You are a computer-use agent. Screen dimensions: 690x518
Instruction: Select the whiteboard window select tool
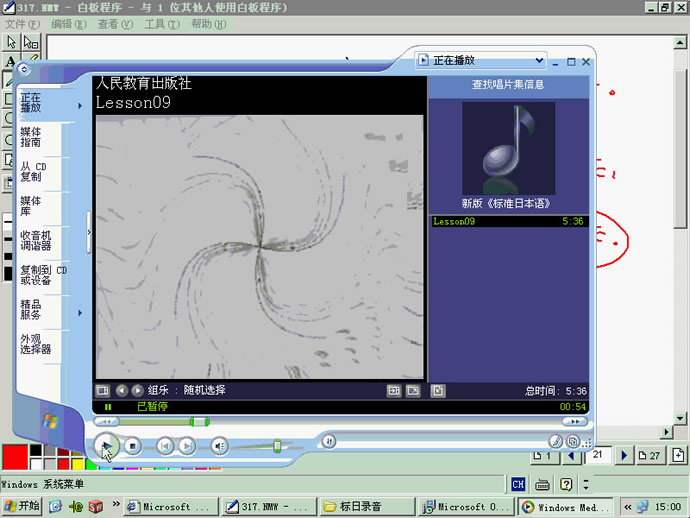(x=31, y=42)
